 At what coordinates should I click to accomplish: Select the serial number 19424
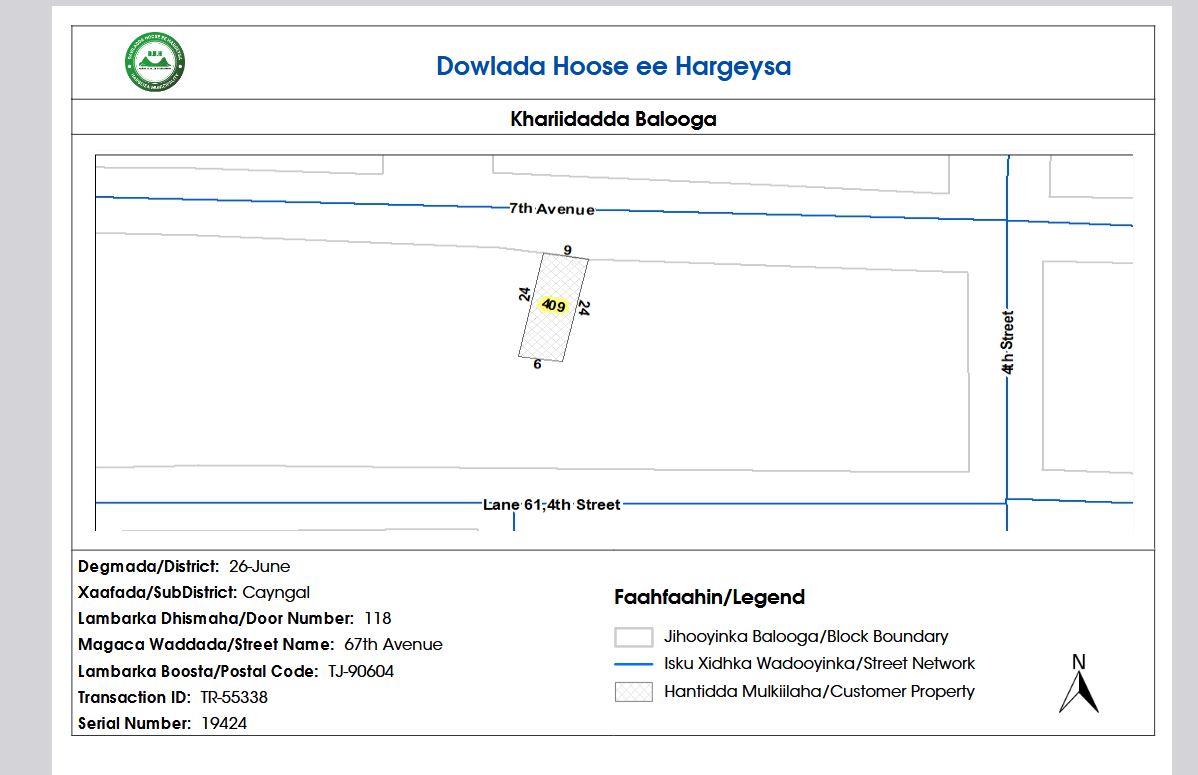[x=224, y=723]
